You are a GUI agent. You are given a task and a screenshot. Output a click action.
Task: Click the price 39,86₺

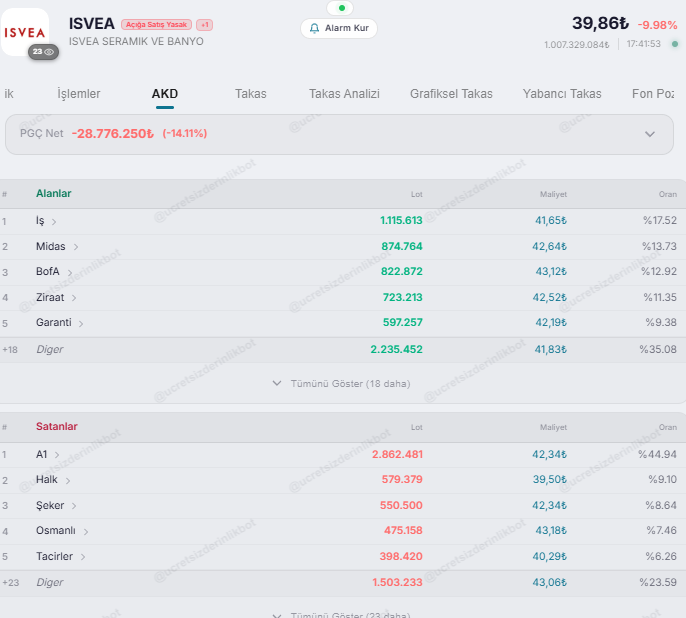click(x=600, y=23)
